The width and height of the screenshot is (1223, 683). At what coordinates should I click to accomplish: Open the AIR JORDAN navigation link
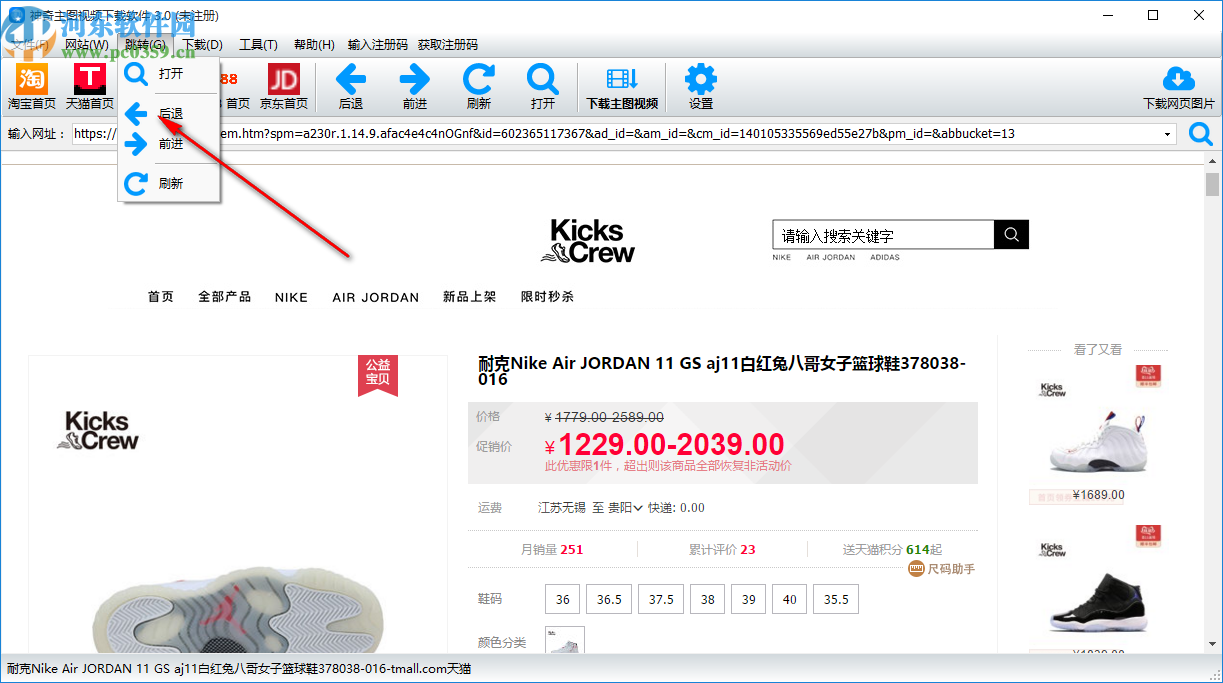pyautogui.click(x=375, y=297)
